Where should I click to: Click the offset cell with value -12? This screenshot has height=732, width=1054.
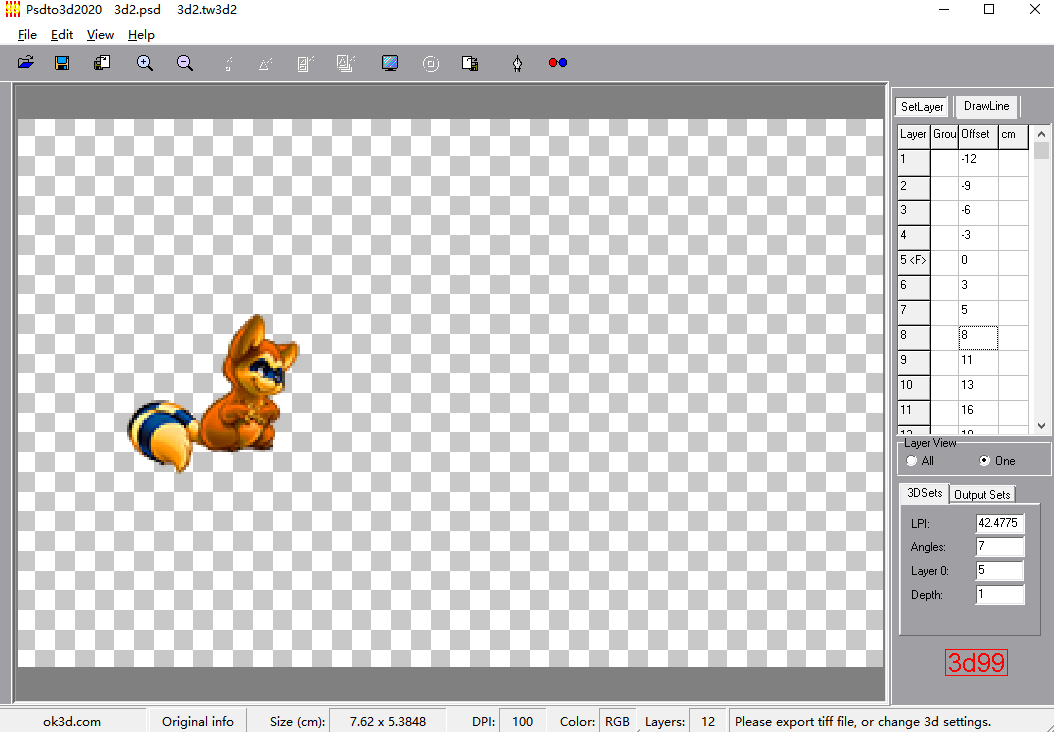coord(978,162)
